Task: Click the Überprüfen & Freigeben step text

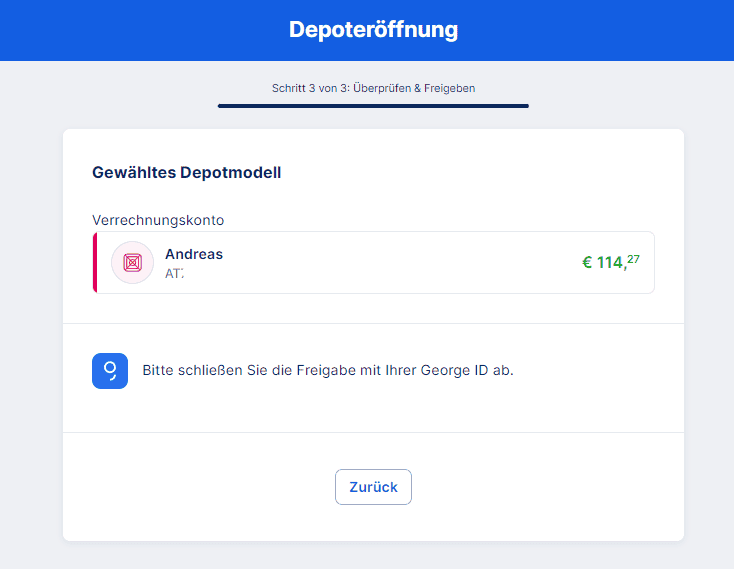Action: coord(414,88)
